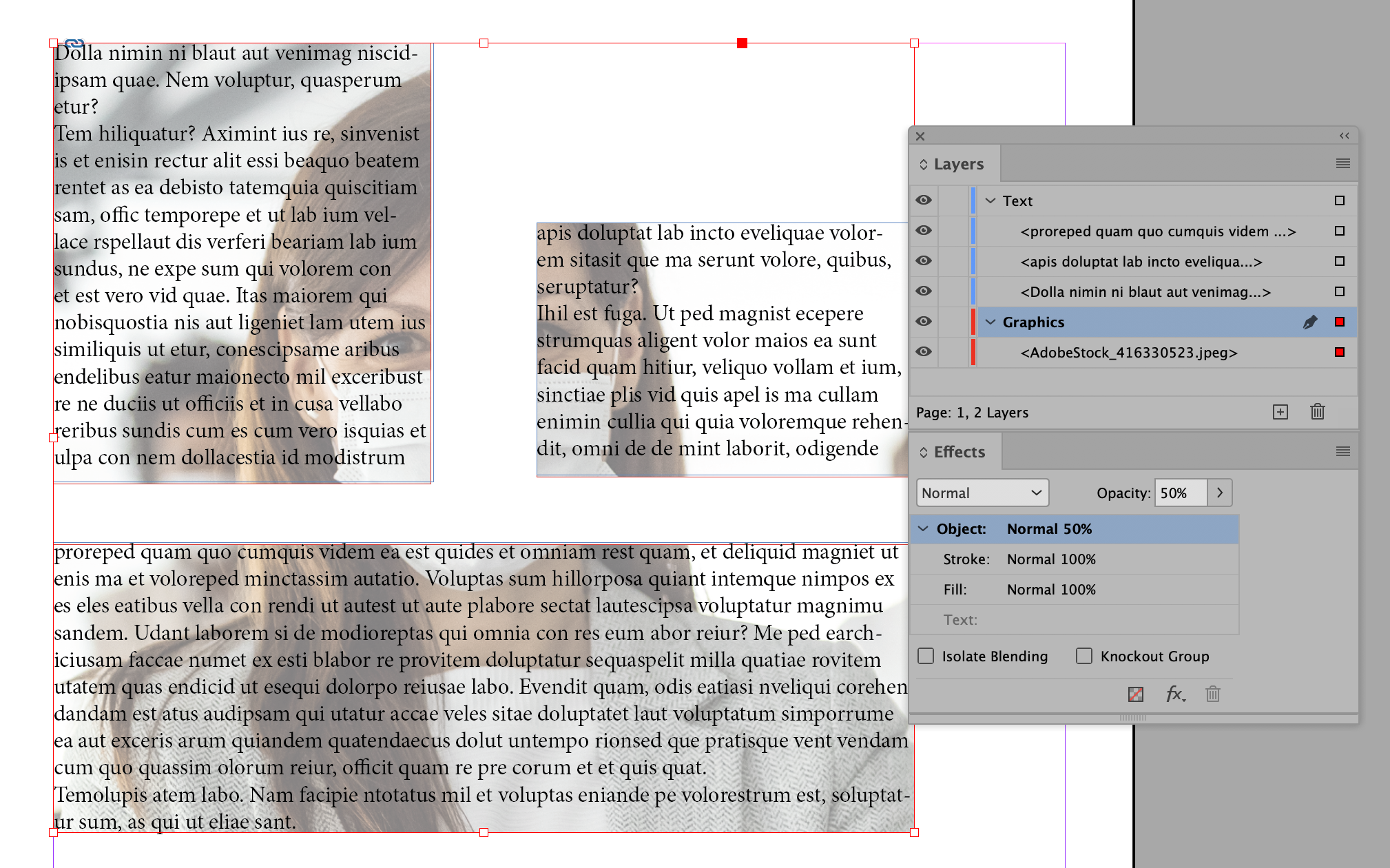This screenshot has width=1390, height=868.
Task: Open the Opacity slider arrow
Action: [x=1220, y=493]
